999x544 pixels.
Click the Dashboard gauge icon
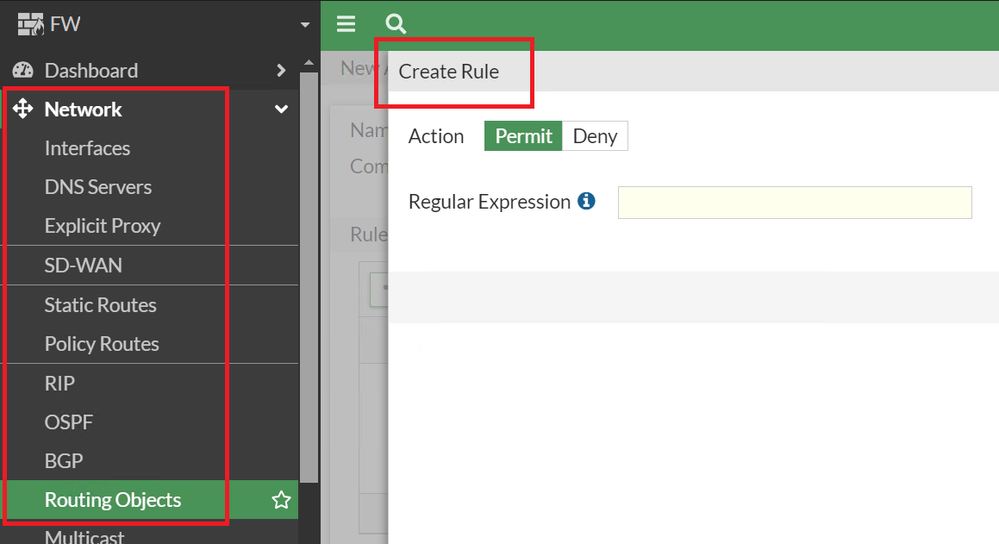click(22, 71)
